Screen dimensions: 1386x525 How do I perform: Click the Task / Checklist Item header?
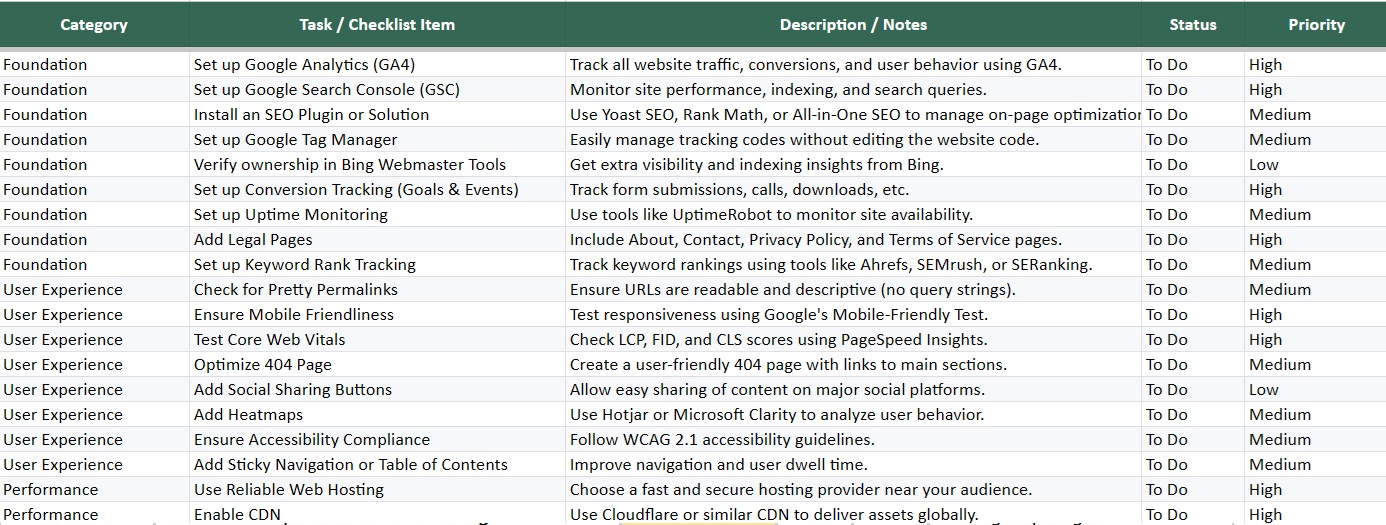click(377, 25)
